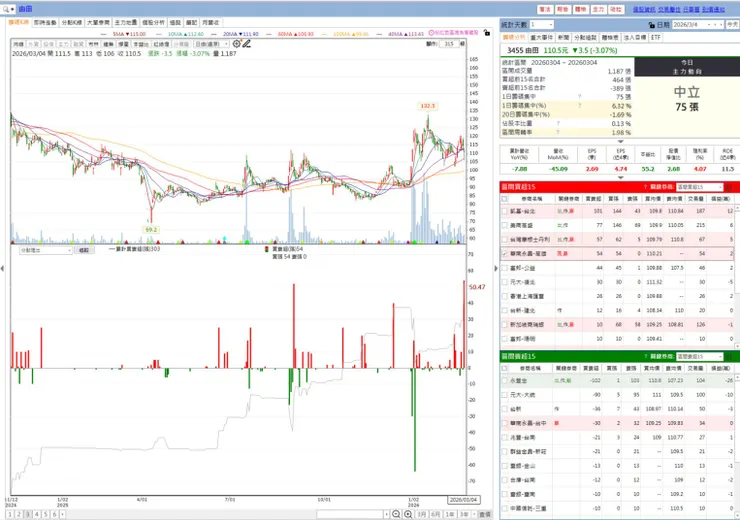
Task: Click the 2026/03/04 date marker on the time axis
Action: coord(463,500)
